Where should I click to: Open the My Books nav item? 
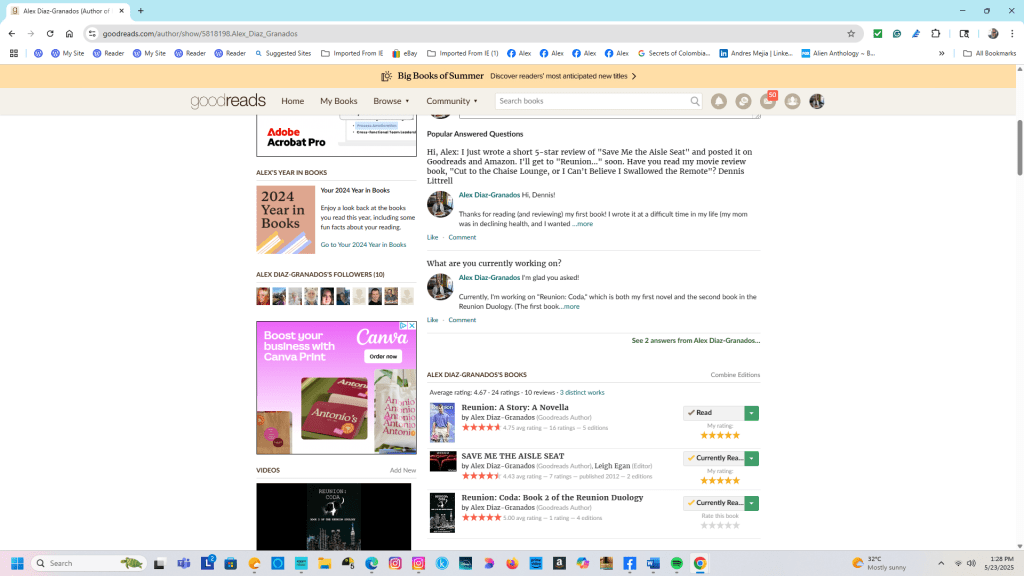click(x=338, y=101)
